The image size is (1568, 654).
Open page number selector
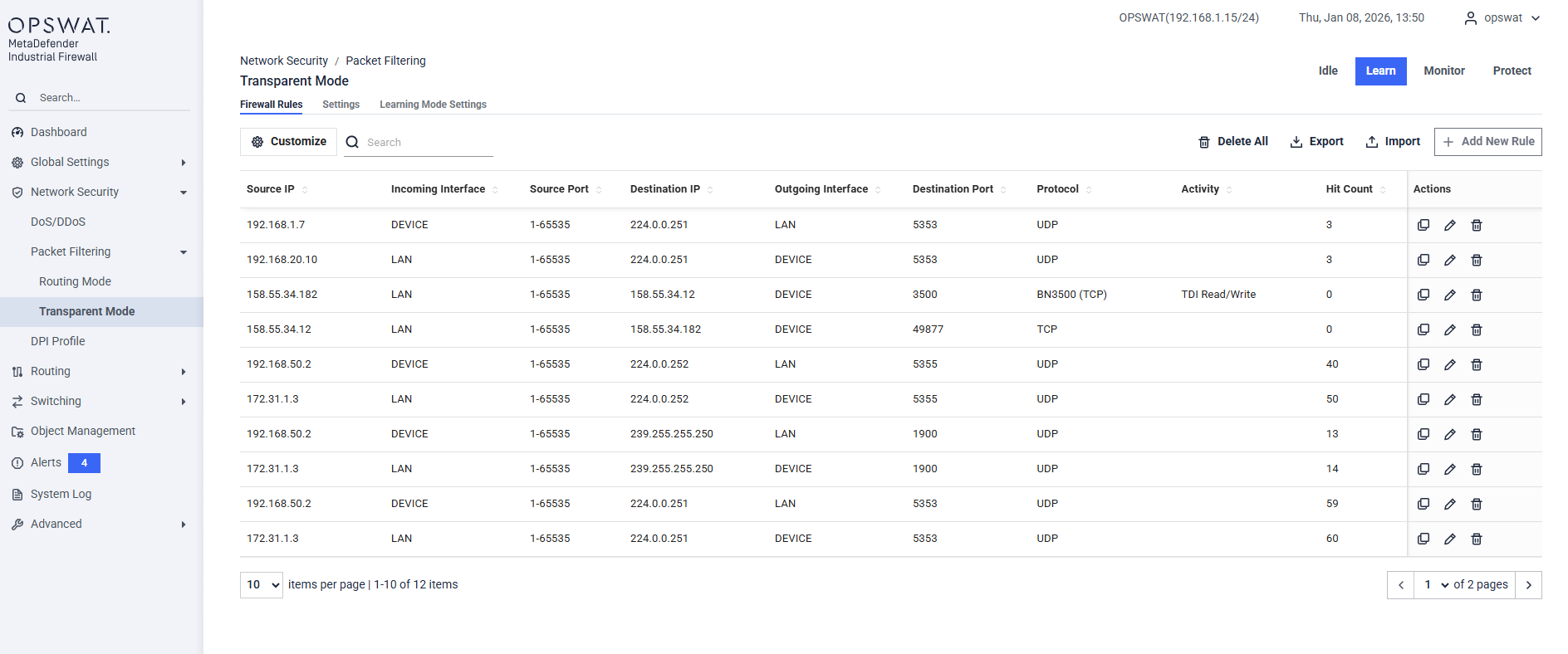point(1436,585)
